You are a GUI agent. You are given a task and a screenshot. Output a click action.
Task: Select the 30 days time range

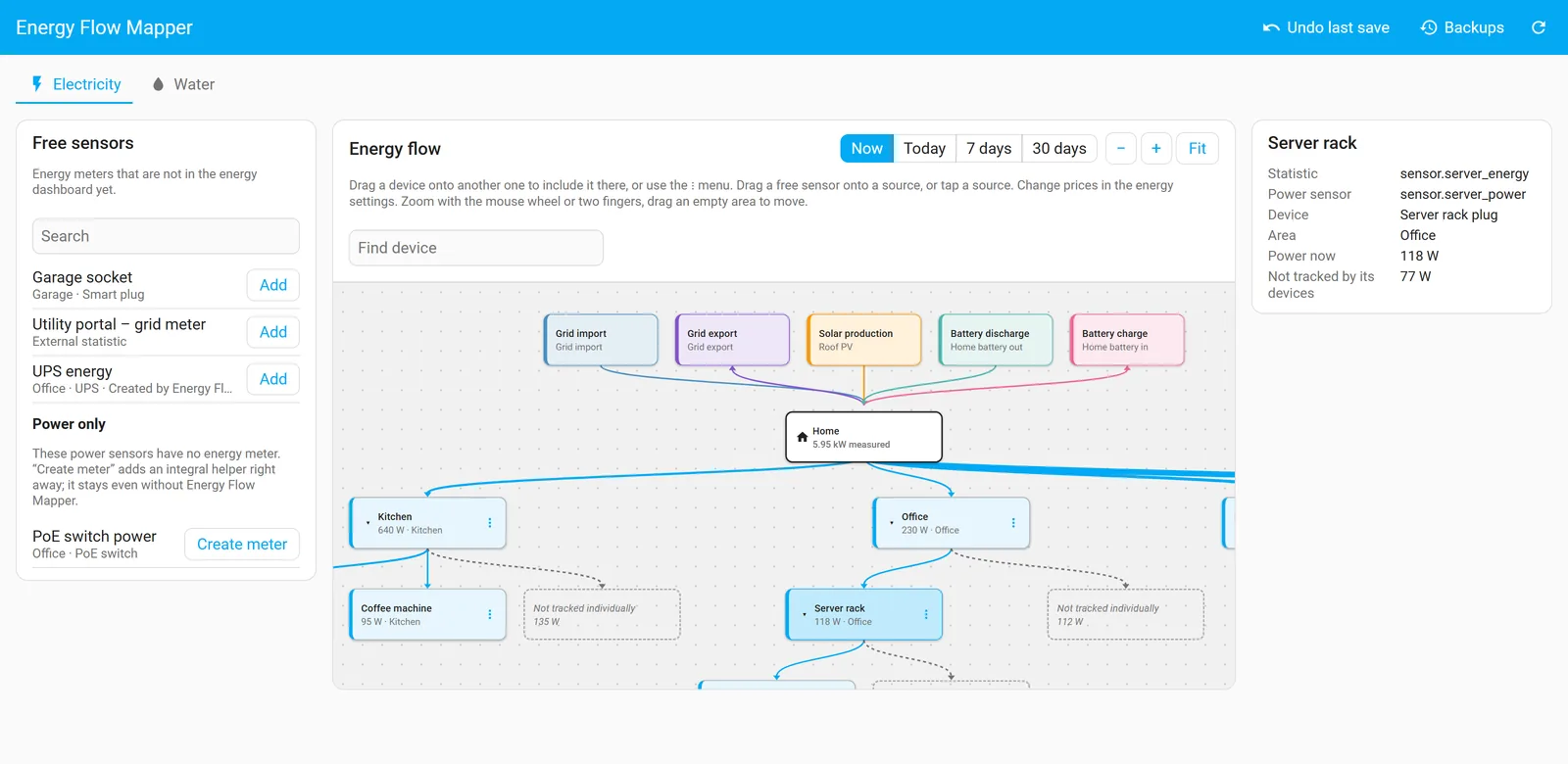1059,148
